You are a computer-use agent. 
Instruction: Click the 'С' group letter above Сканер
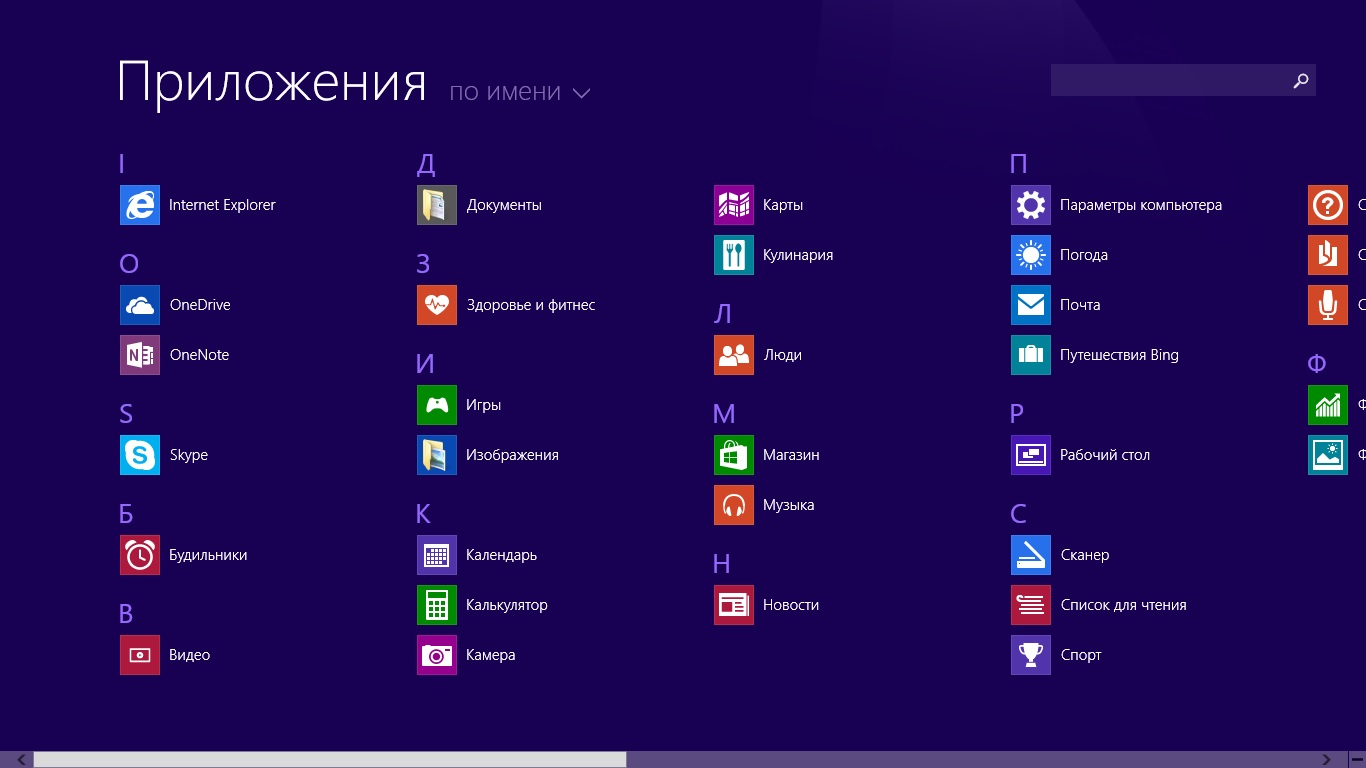click(1019, 514)
